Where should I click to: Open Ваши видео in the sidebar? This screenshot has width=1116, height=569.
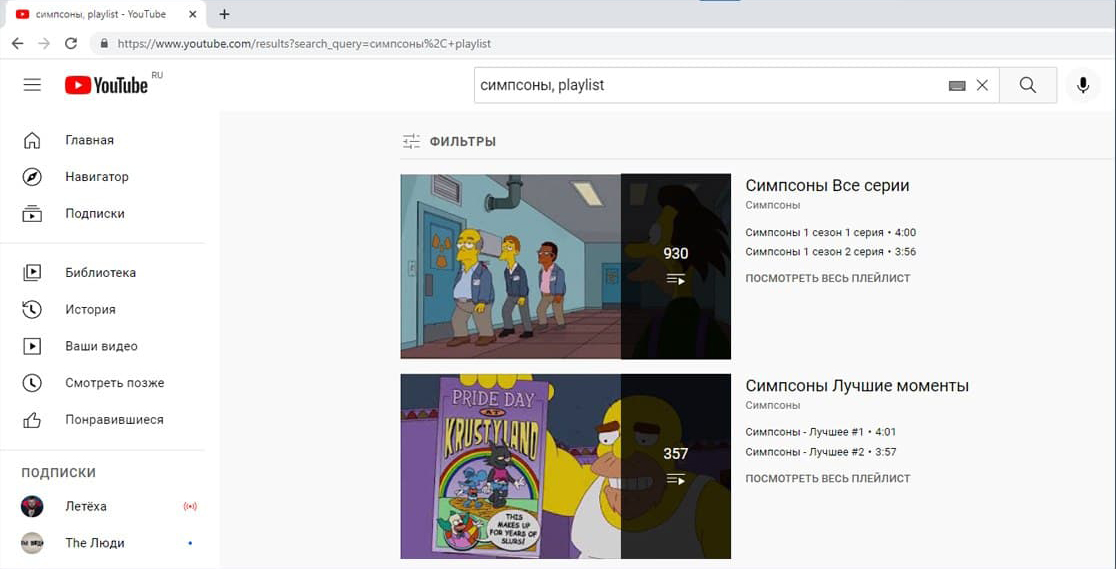(102, 346)
